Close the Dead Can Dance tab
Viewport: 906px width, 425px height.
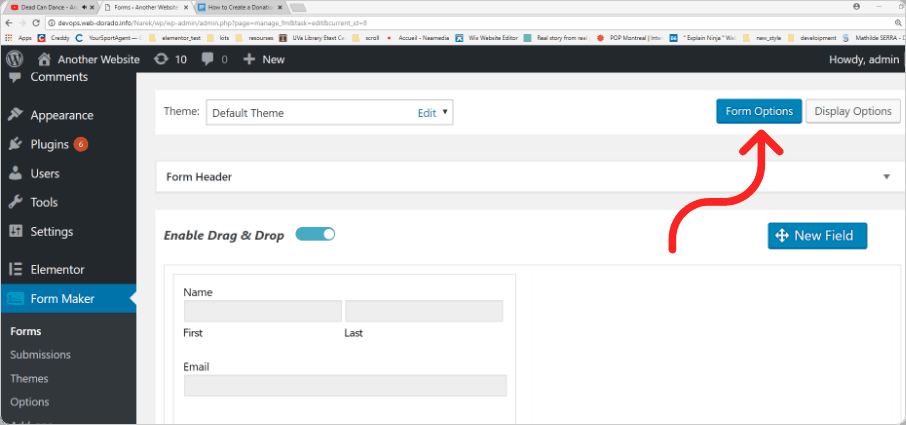[92, 8]
